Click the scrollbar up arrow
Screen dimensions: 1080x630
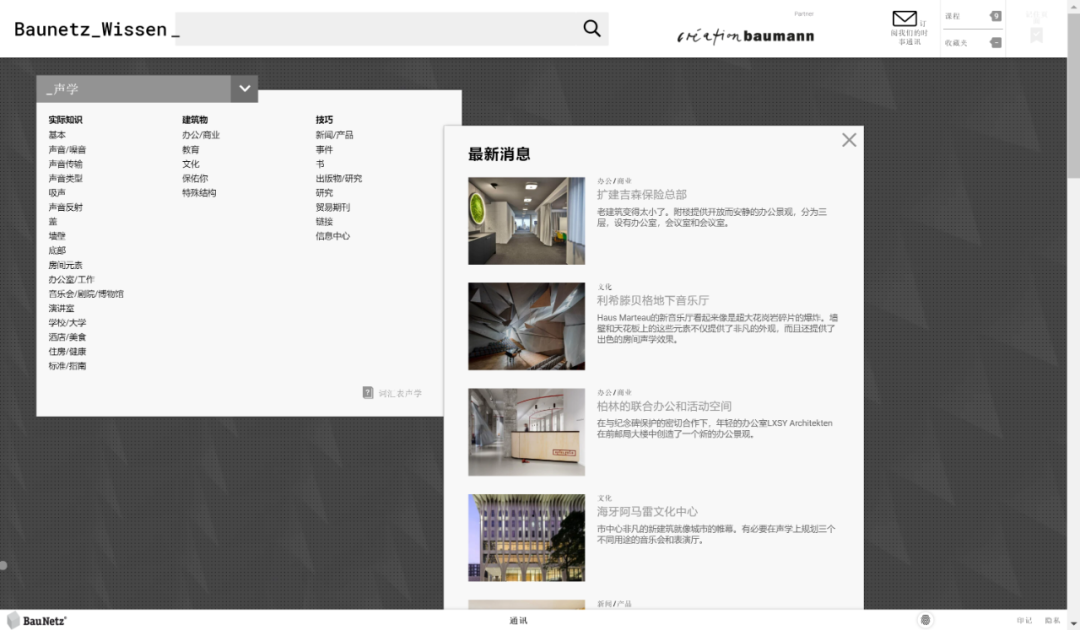click(x=1073, y=5)
